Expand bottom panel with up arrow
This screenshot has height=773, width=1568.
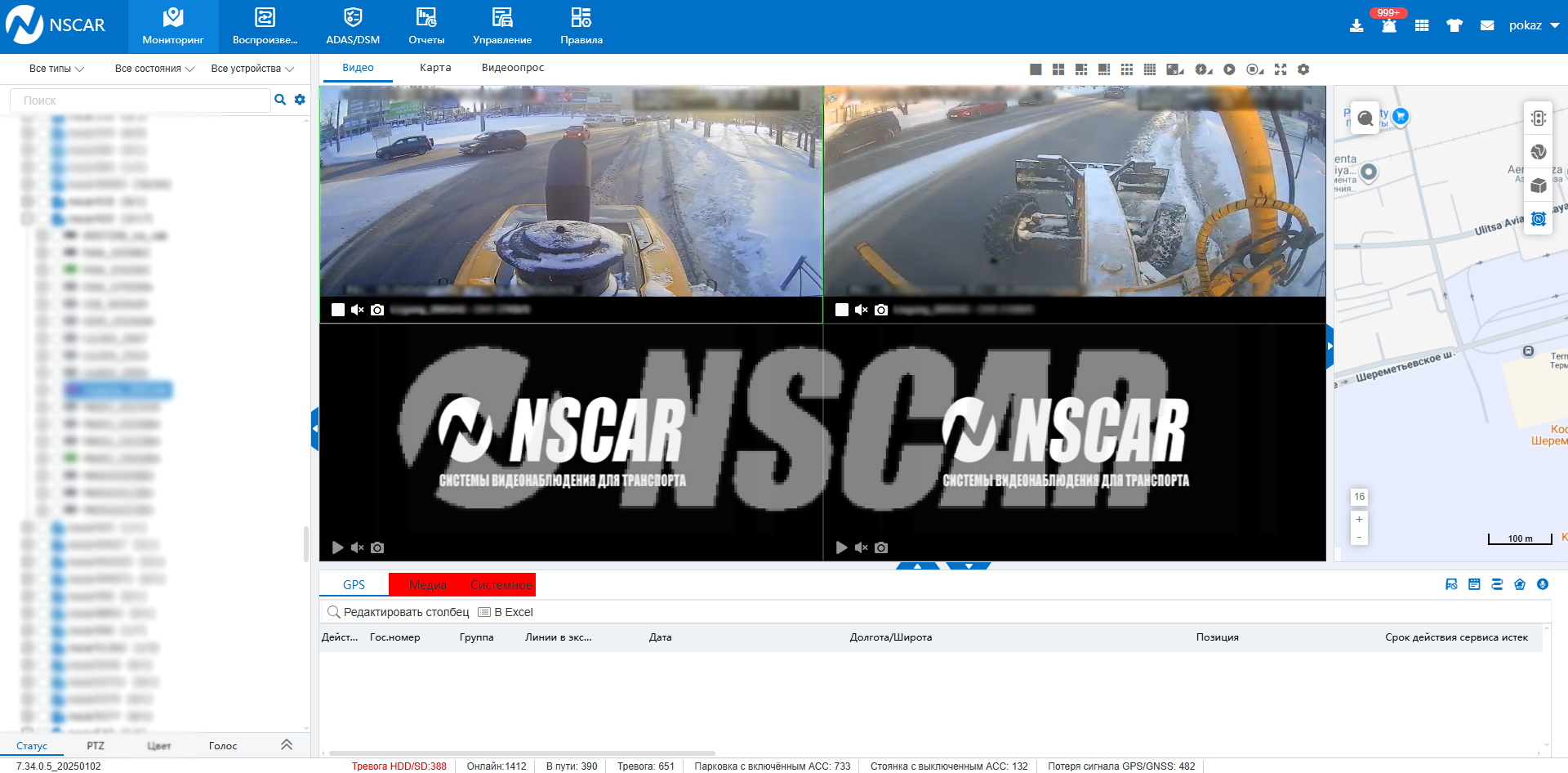pos(918,565)
